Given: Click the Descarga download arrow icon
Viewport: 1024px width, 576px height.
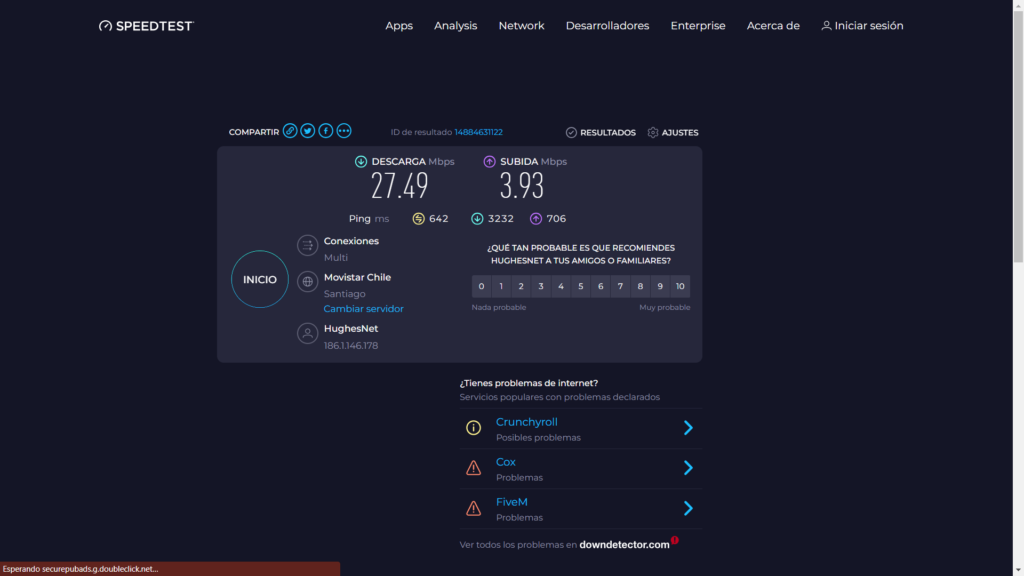Looking at the screenshot, I should [360, 161].
